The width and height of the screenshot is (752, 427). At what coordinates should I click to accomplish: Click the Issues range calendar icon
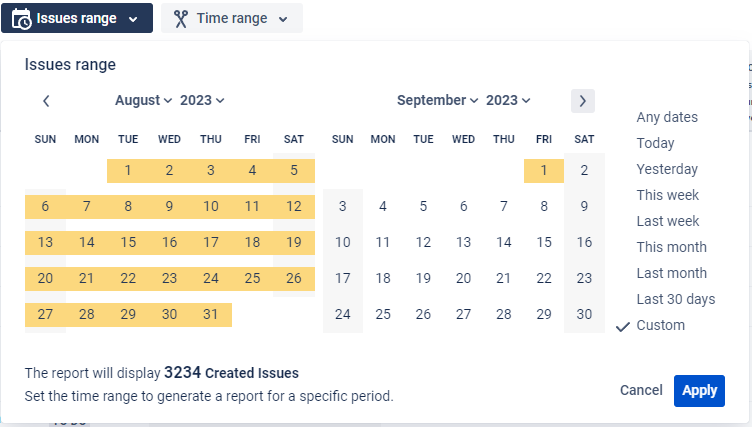coord(21,18)
